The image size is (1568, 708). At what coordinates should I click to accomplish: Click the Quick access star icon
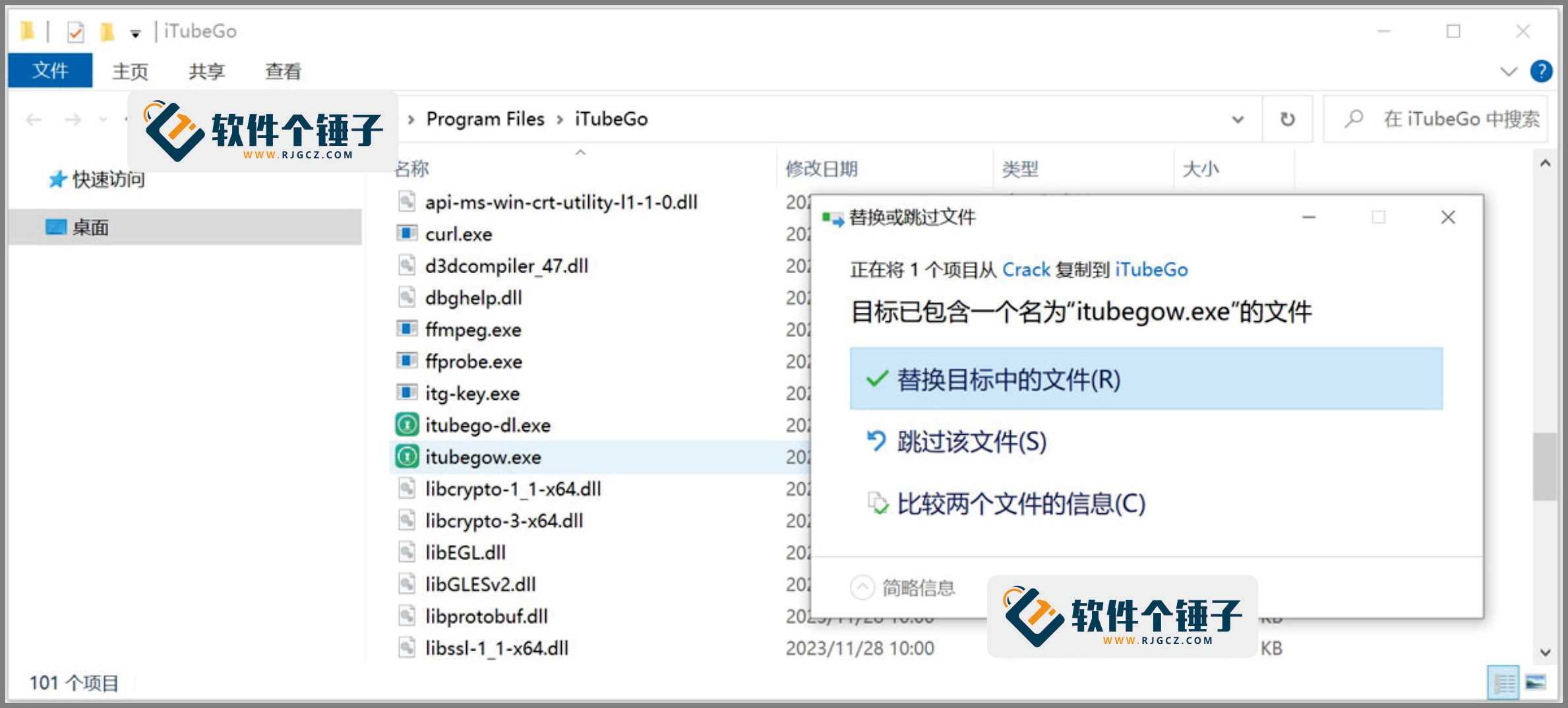click(x=57, y=179)
